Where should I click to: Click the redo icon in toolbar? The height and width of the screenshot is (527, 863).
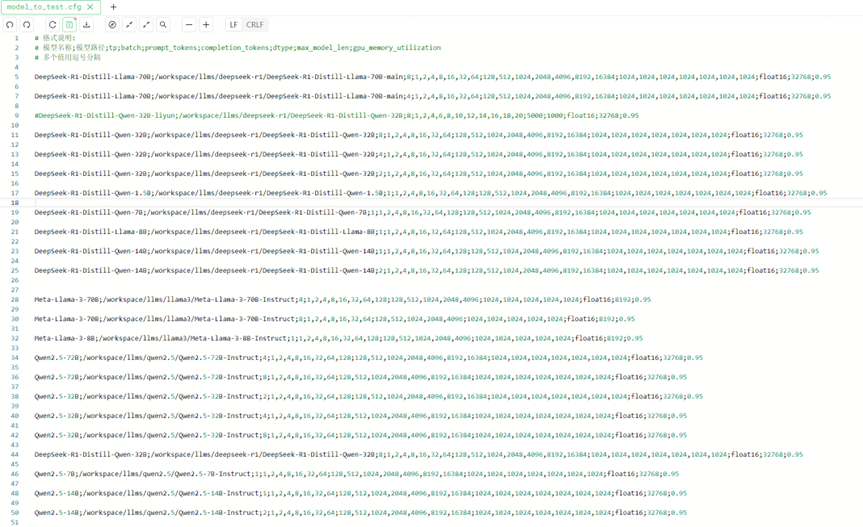tap(27, 24)
